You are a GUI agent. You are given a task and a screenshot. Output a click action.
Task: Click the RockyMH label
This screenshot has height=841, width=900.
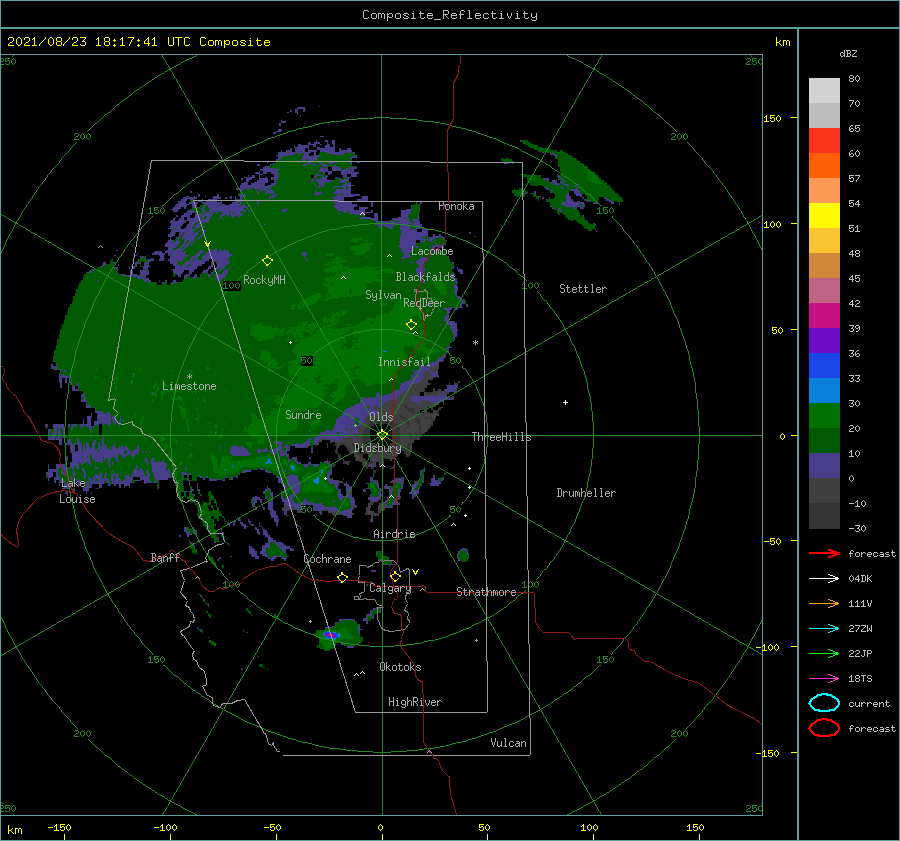[264, 280]
